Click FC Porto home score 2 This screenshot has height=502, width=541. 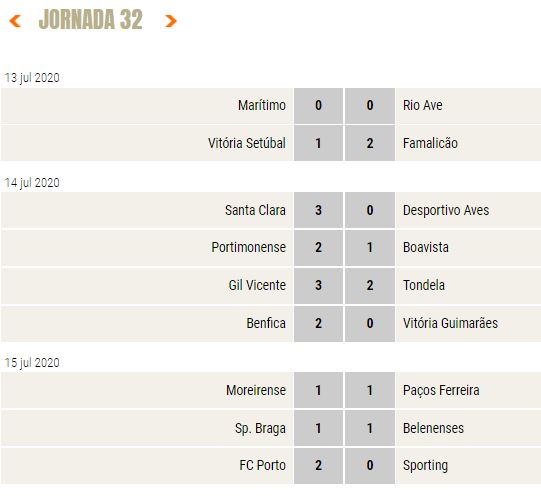point(318,465)
